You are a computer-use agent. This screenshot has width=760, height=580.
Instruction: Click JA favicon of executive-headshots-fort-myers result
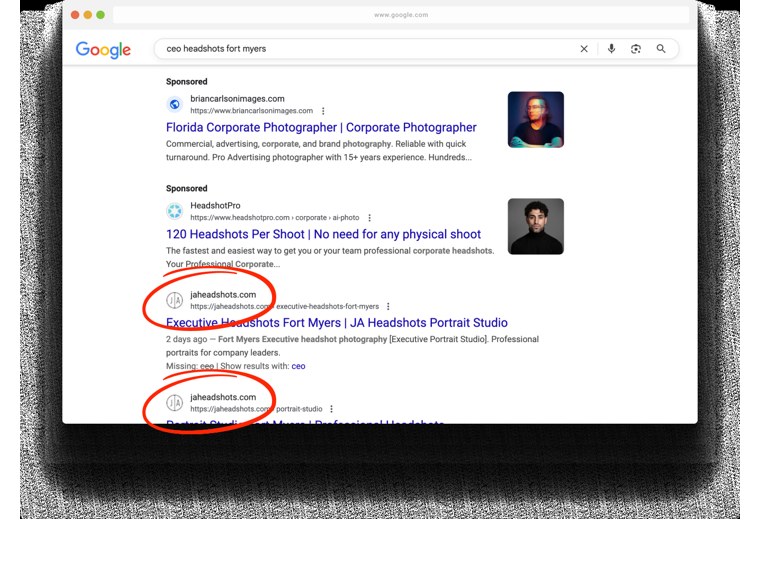tap(174, 300)
